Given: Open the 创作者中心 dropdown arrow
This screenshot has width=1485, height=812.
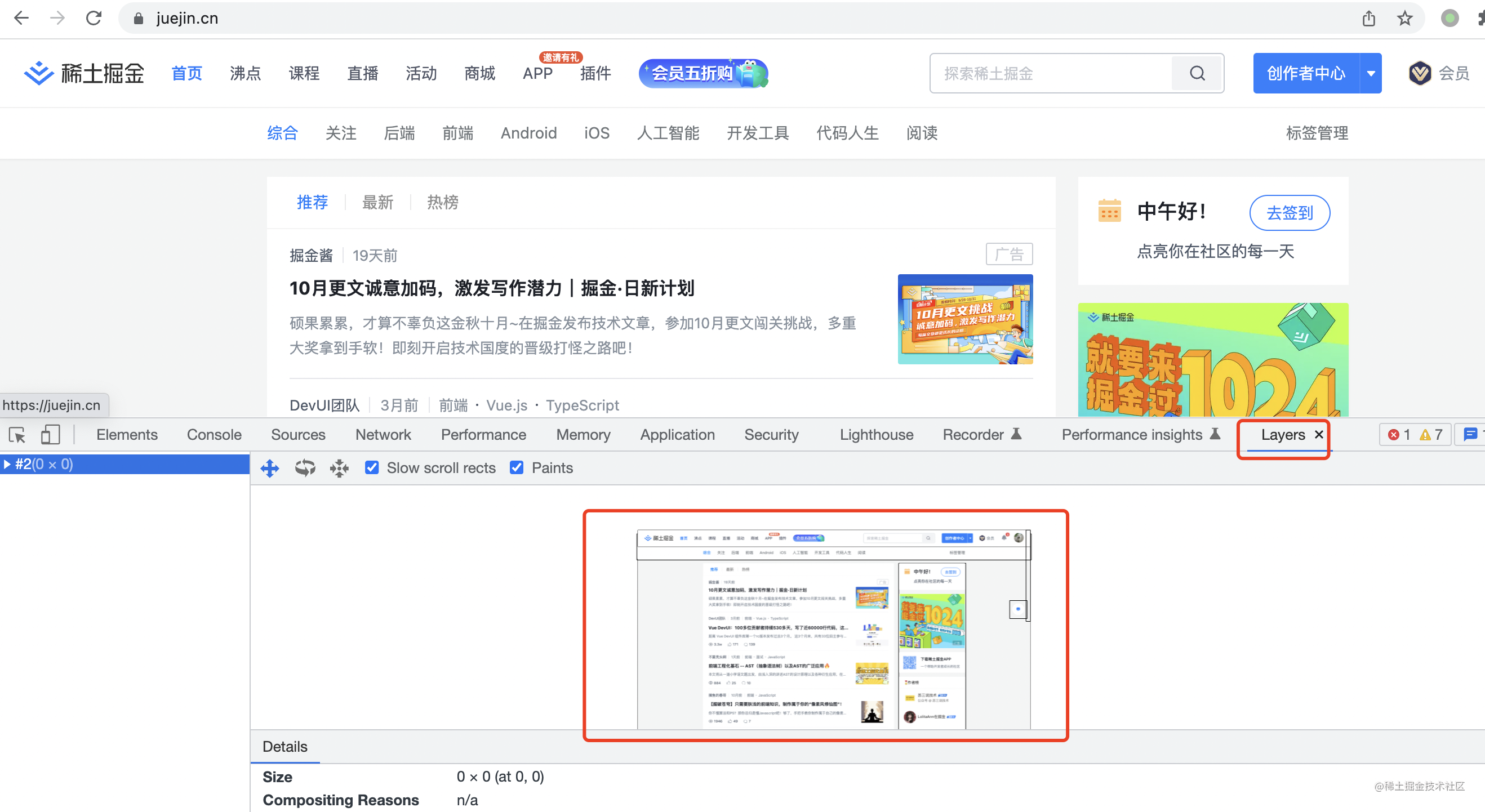Looking at the screenshot, I should 1371,73.
